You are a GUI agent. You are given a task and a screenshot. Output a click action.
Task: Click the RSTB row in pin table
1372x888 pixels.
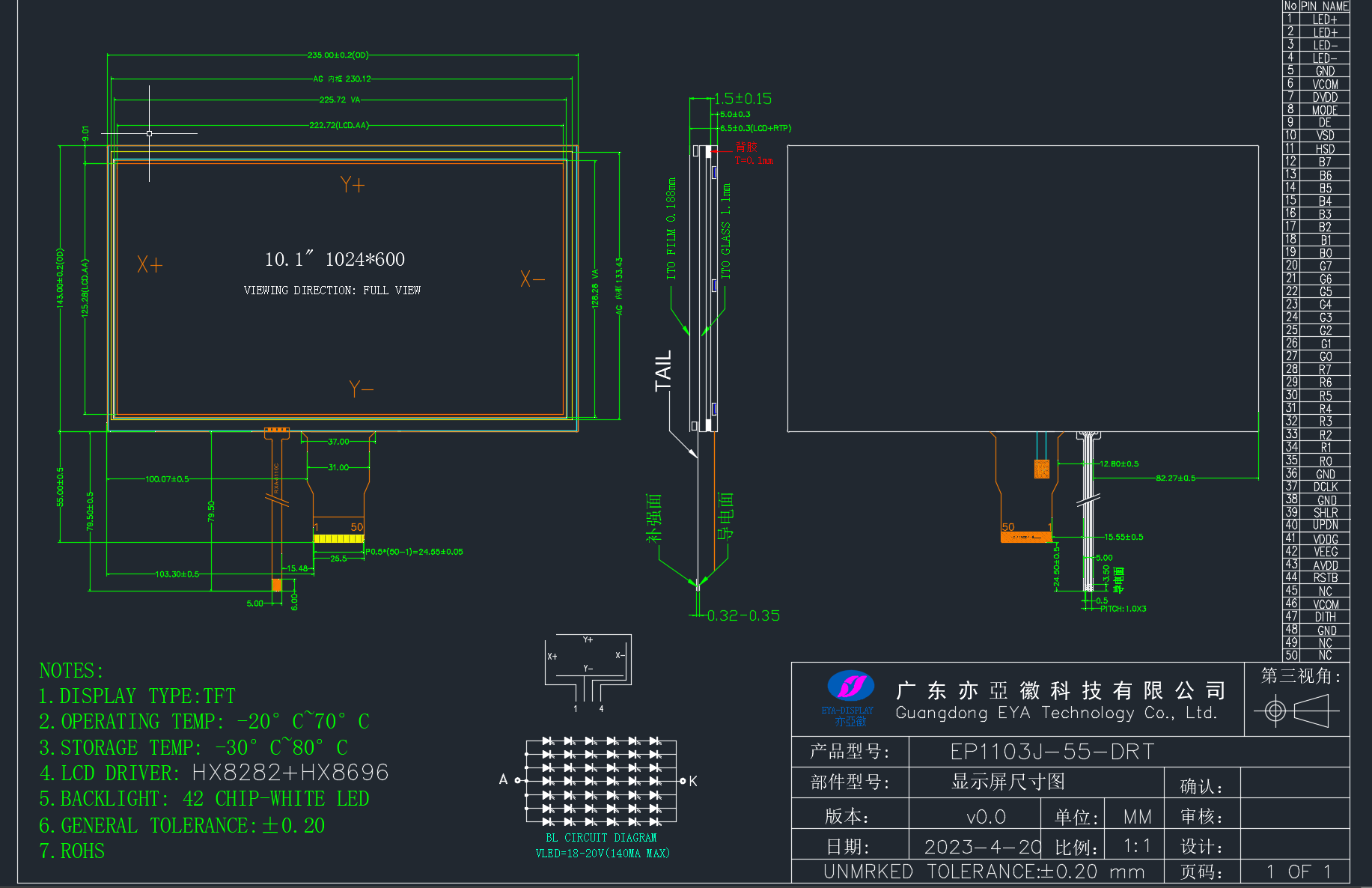1317,577
